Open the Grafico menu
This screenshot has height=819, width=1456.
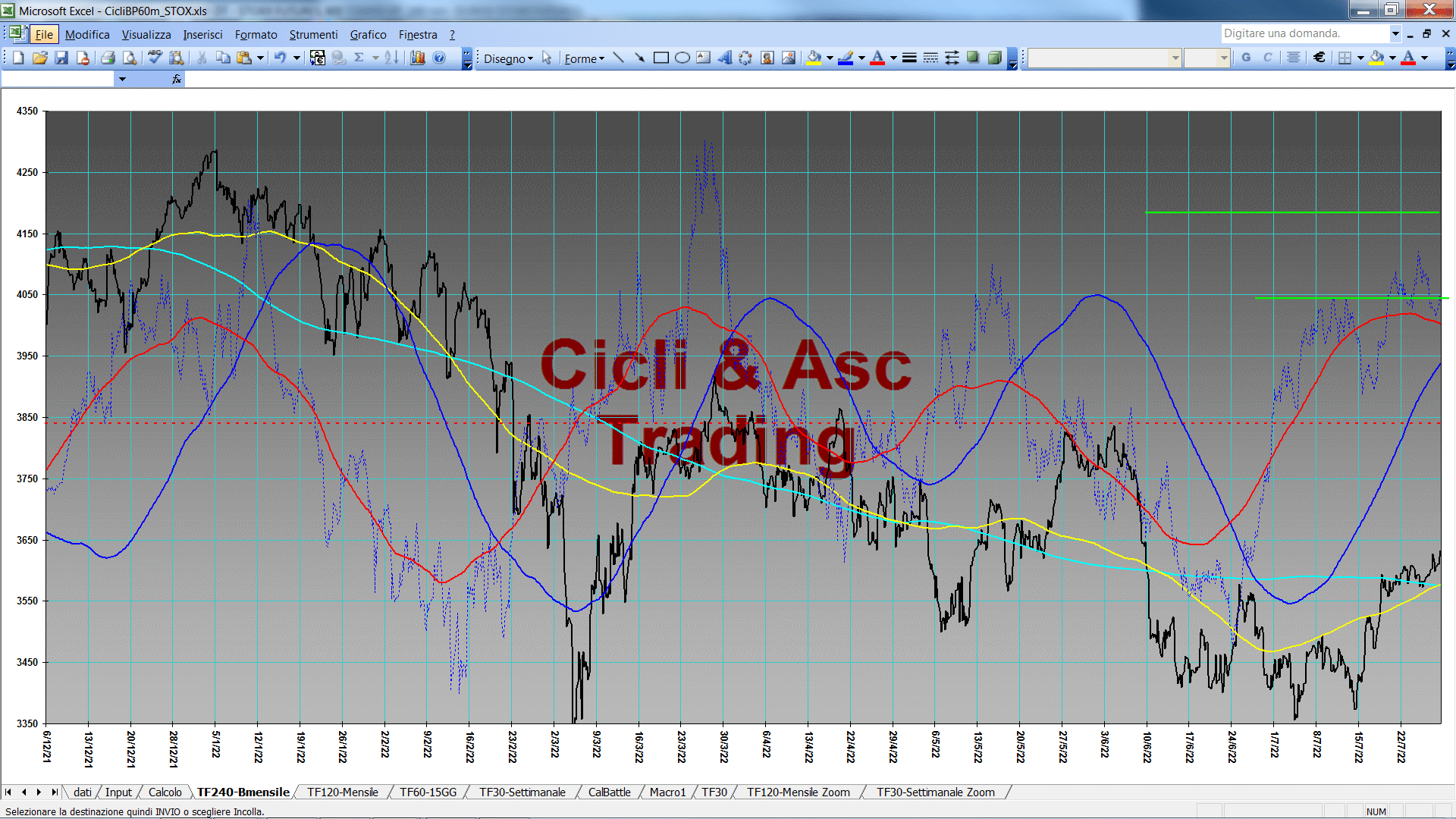click(368, 35)
